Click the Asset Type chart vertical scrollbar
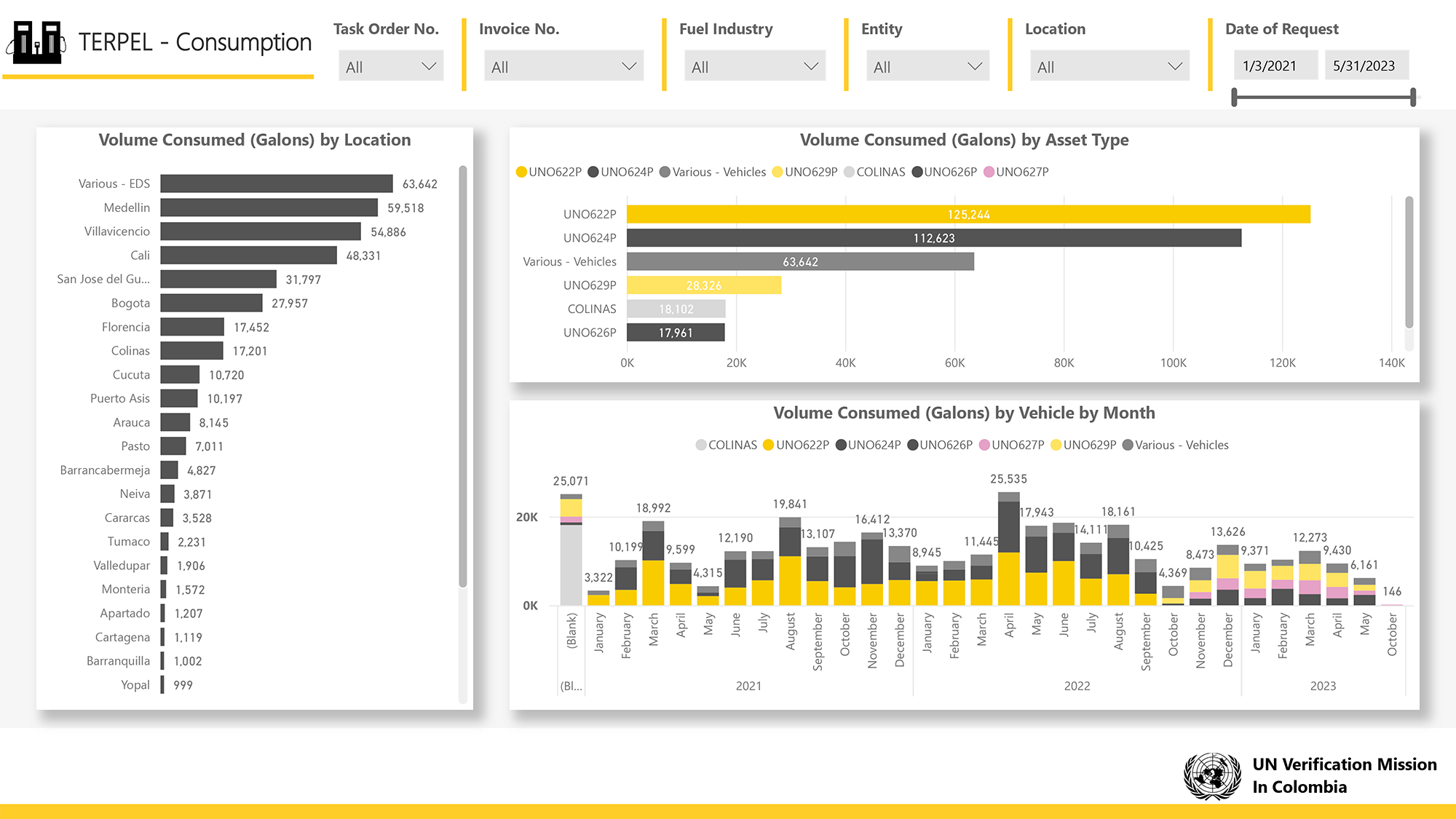 [1409, 262]
